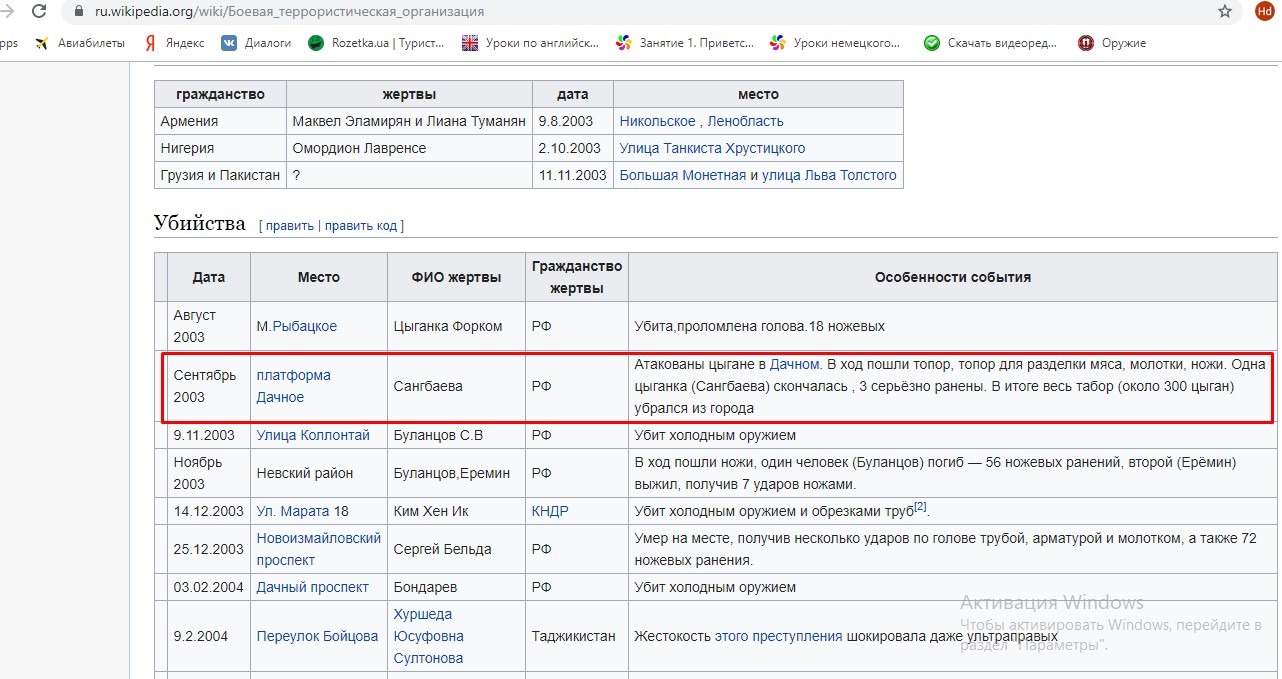
Task: Select the Омордион Лавренсе cell
Action: (x=409, y=148)
